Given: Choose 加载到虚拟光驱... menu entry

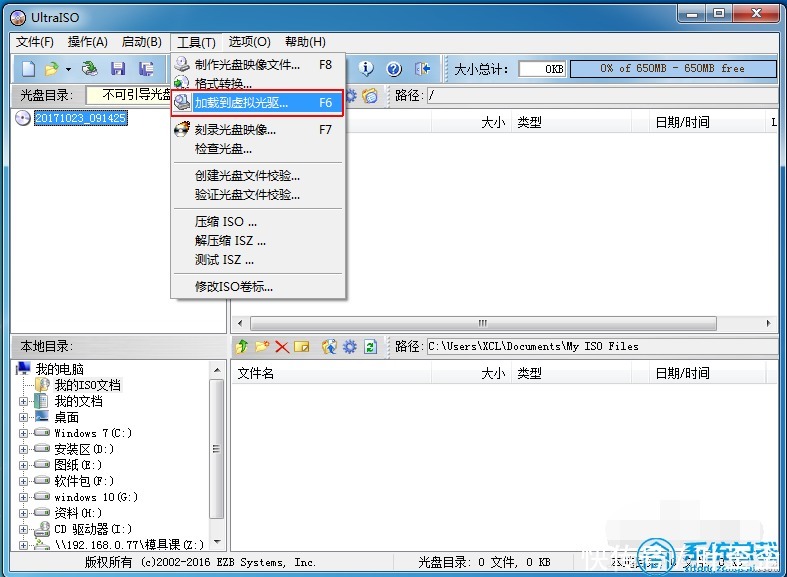Looking at the screenshot, I should [x=257, y=103].
